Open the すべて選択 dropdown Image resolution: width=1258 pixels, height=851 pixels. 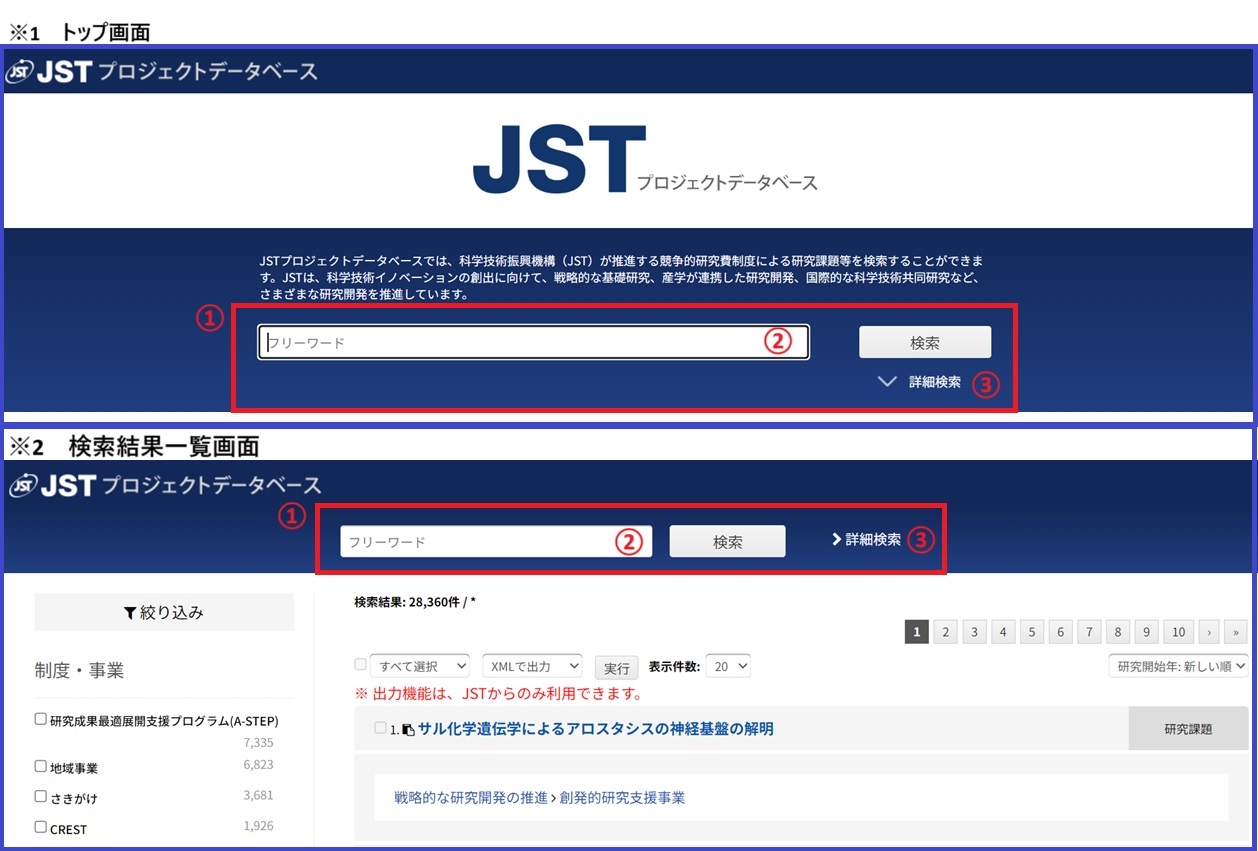[420, 666]
